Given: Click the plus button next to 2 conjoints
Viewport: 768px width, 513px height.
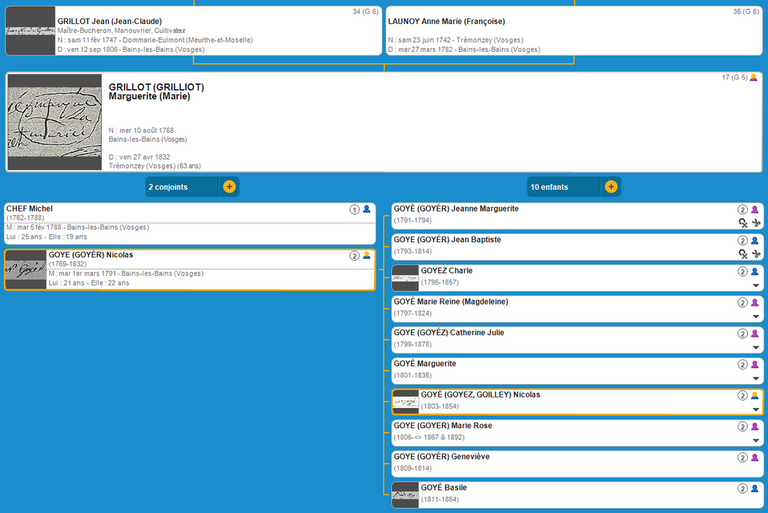Looking at the screenshot, I should pyautogui.click(x=229, y=187).
